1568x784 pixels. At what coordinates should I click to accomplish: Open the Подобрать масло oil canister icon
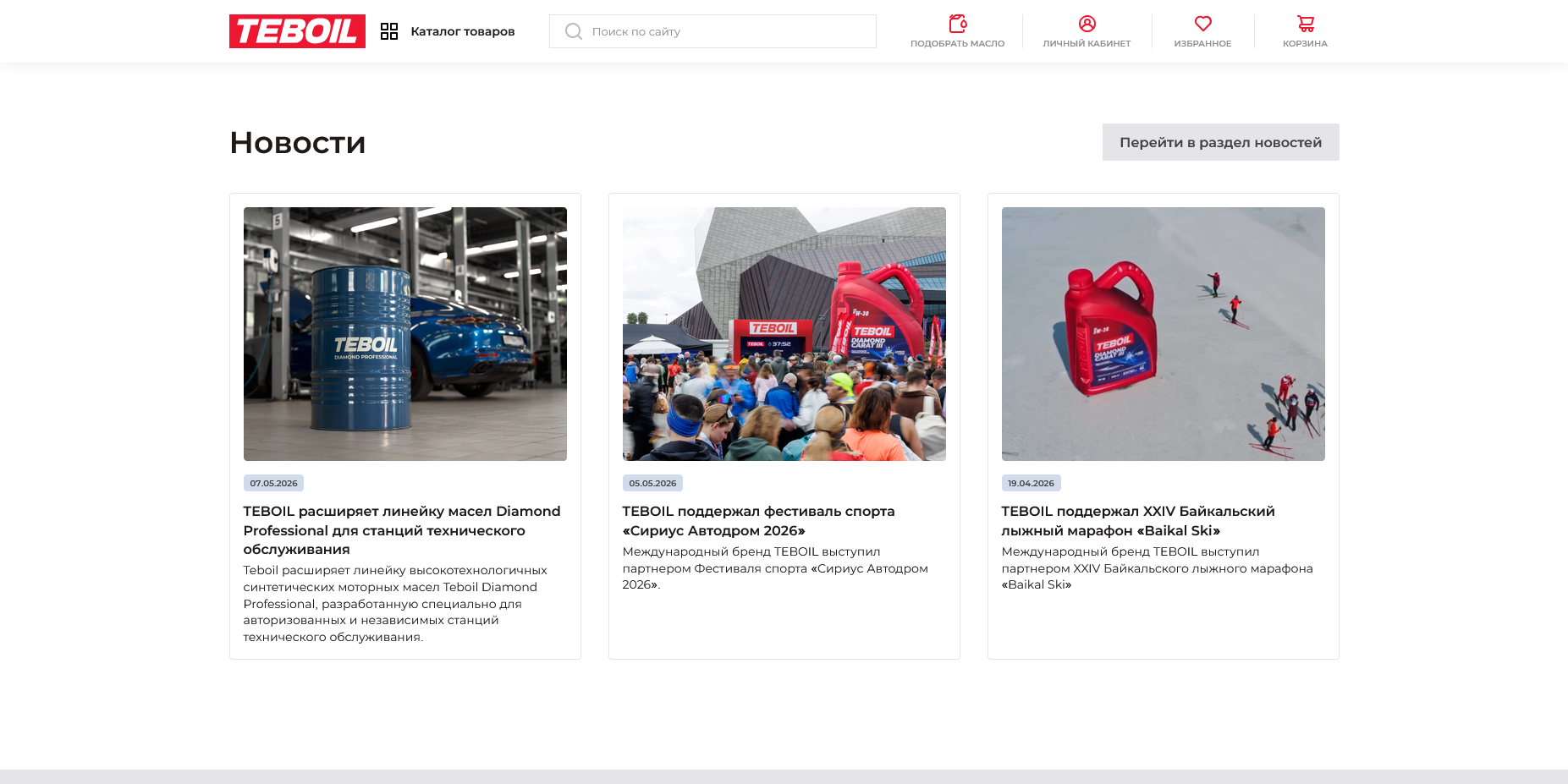tap(958, 23)
